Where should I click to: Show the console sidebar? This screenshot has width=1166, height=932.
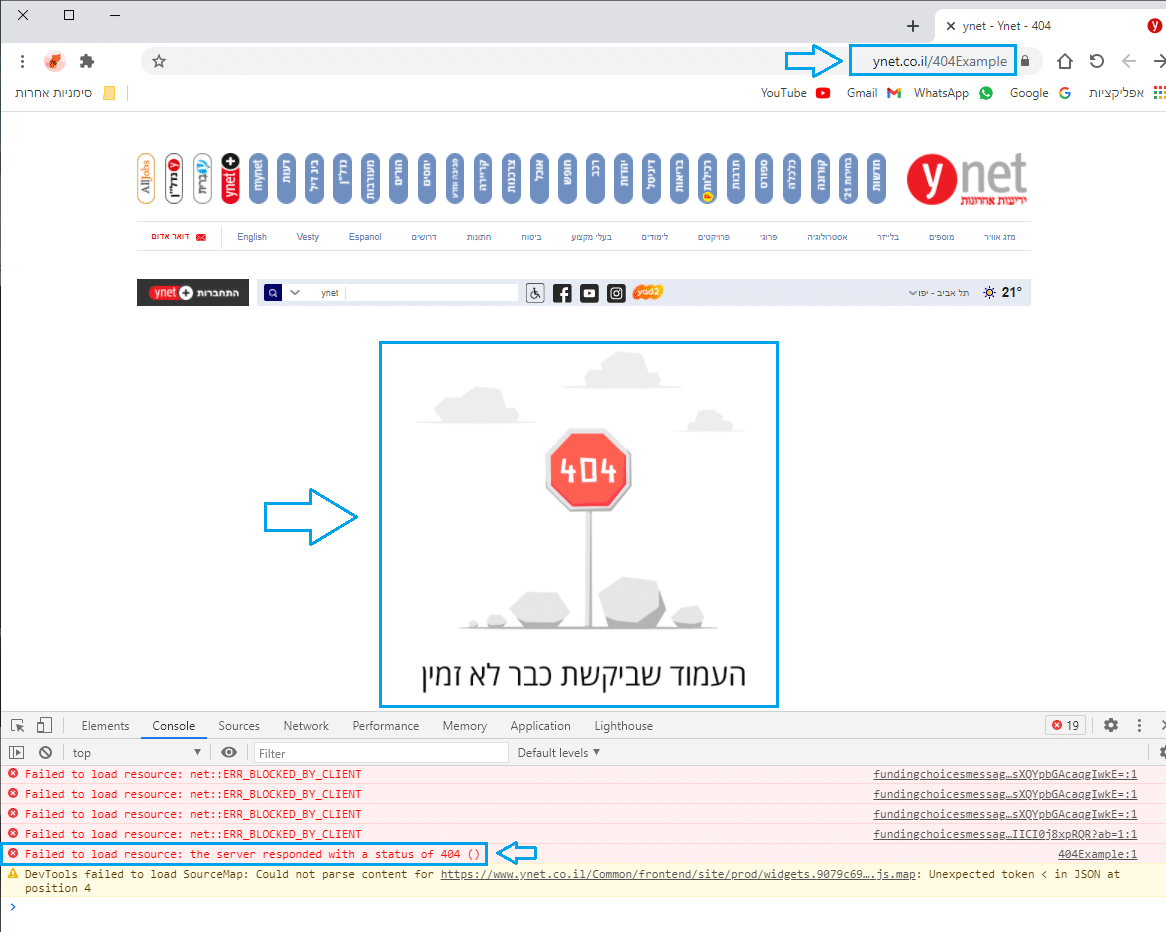point(16,753)
